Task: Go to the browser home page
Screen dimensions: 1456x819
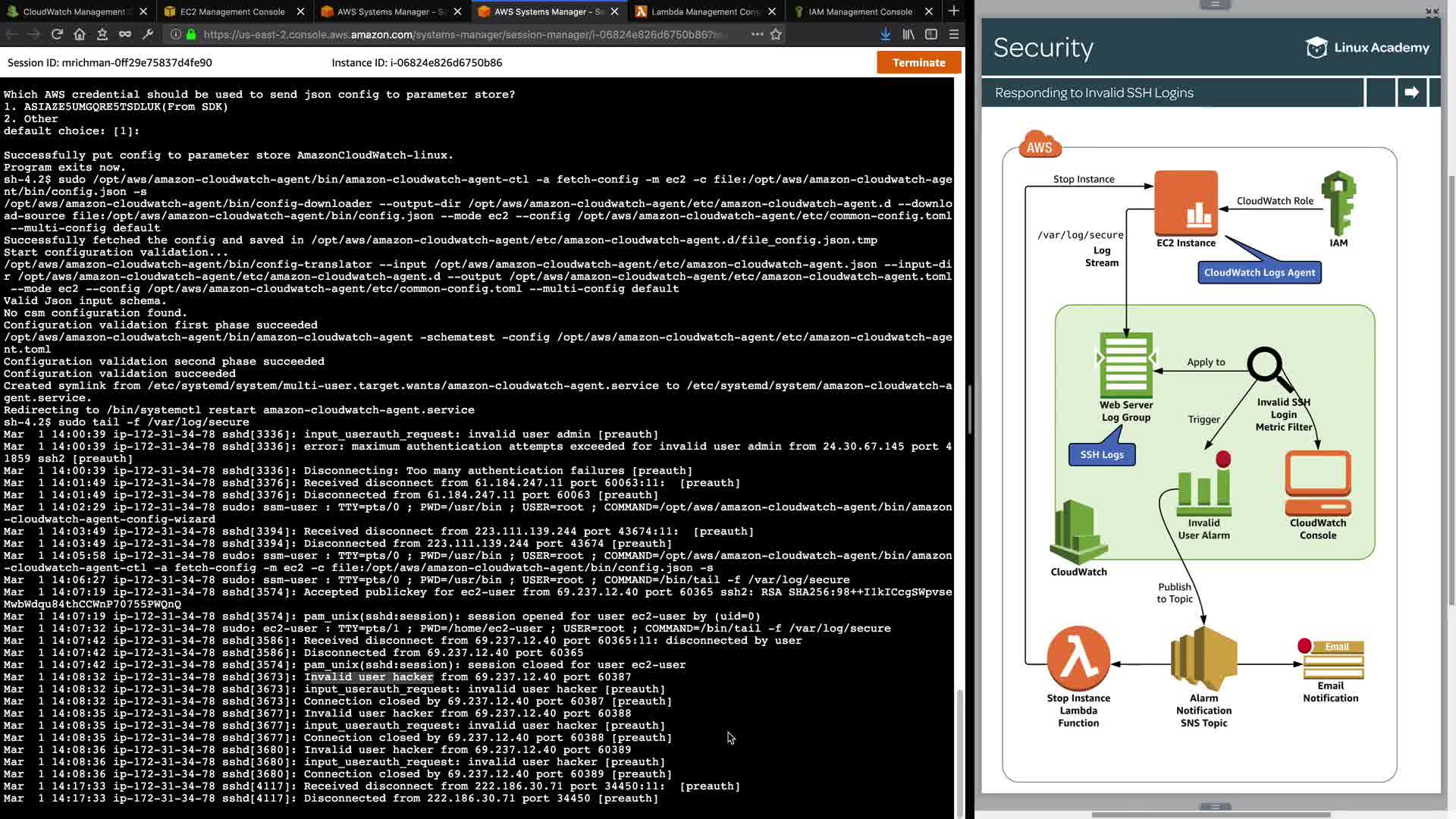Action: pyautogui.click(x=80, y=34)
